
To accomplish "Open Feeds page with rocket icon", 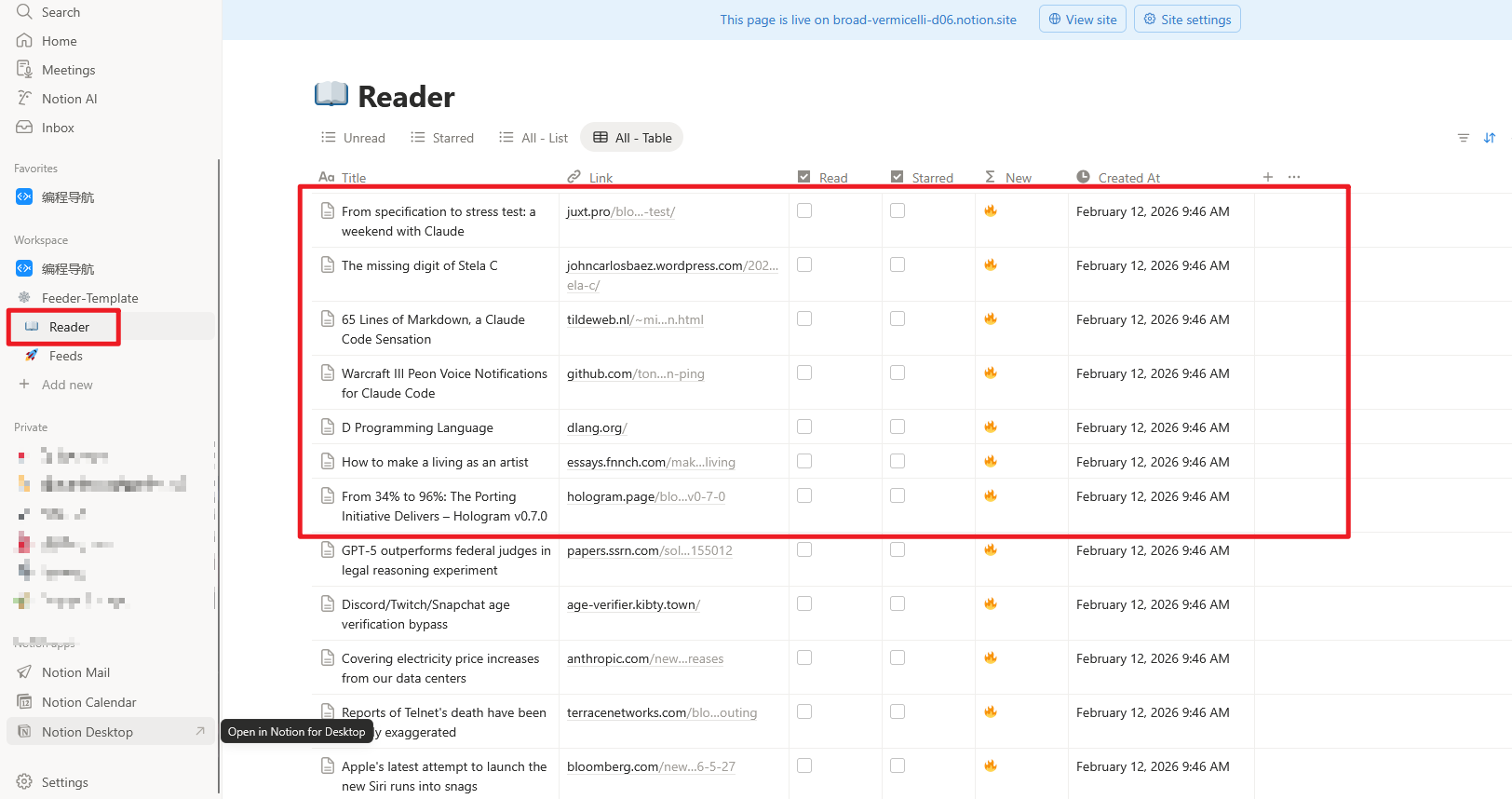I will [65, 356].
